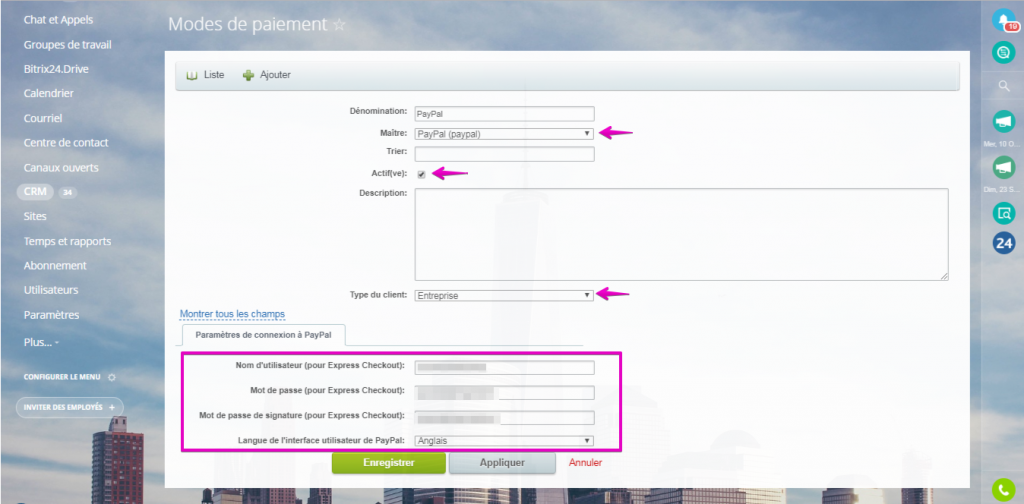Open Abonnement in sidebar
This screenshot has height=504, width=1024.
tap(55, 266)
